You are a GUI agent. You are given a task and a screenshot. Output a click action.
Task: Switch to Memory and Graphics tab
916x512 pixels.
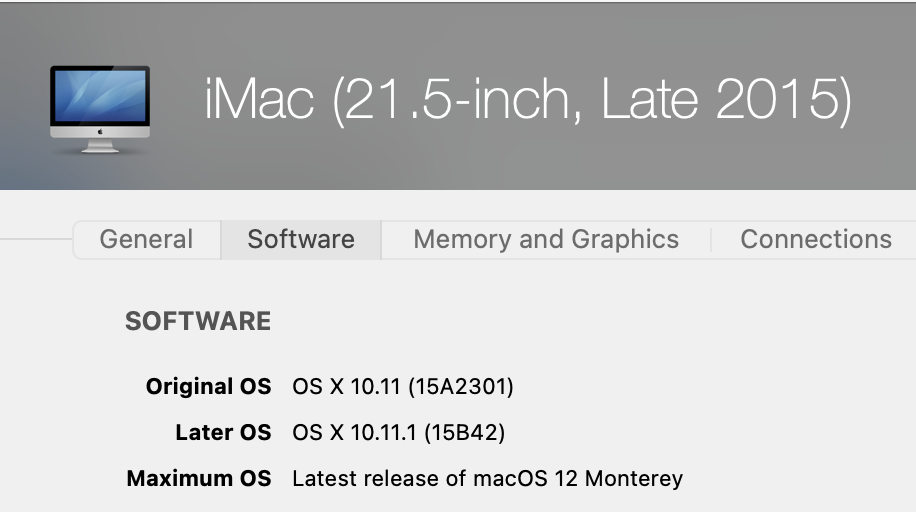coord(546,240)
